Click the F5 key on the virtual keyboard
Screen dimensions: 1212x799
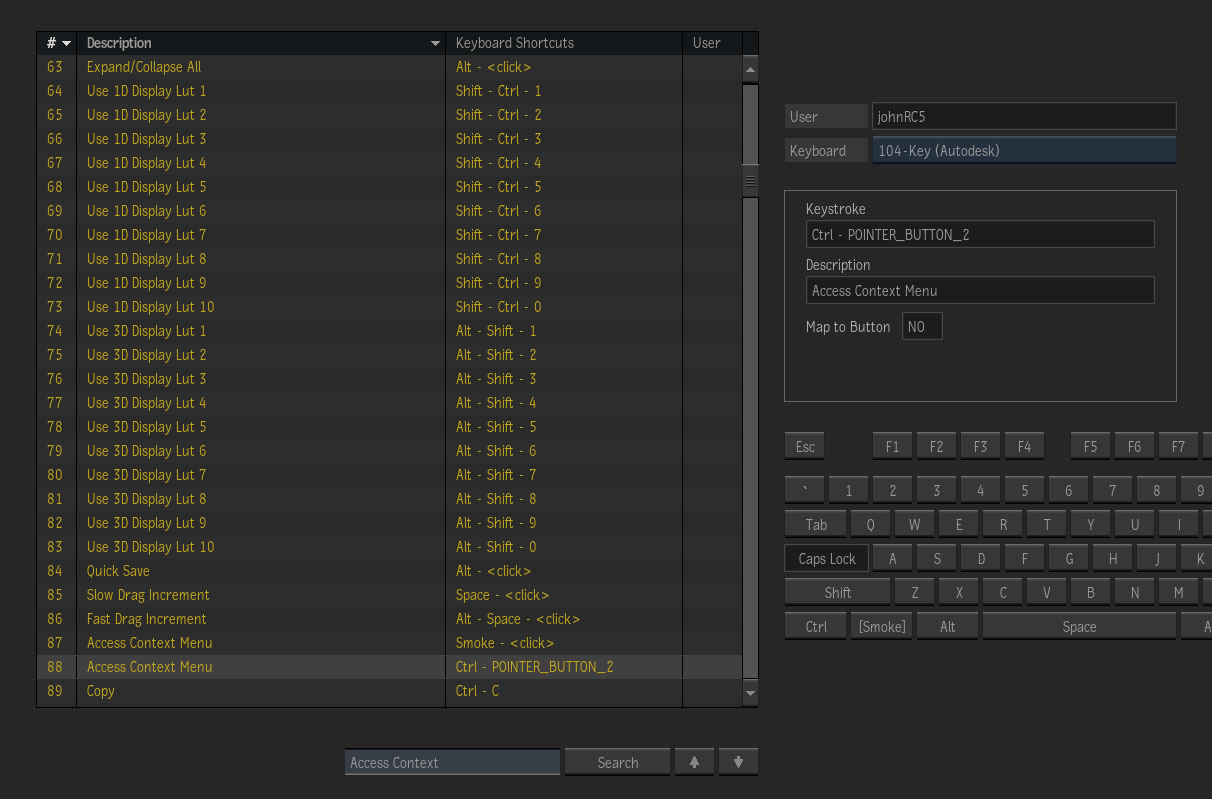[x=1090, y=446]
